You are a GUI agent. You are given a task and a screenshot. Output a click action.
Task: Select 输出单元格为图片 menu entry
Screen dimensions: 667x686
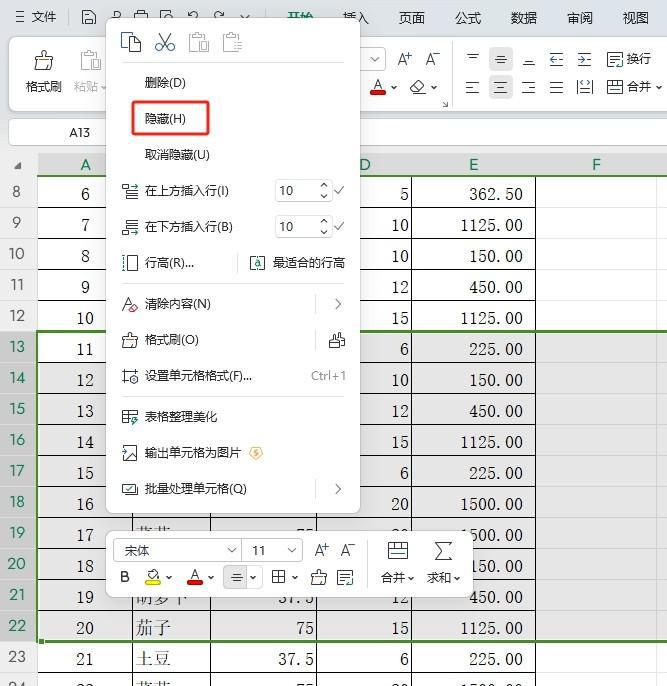coord(193,452)
